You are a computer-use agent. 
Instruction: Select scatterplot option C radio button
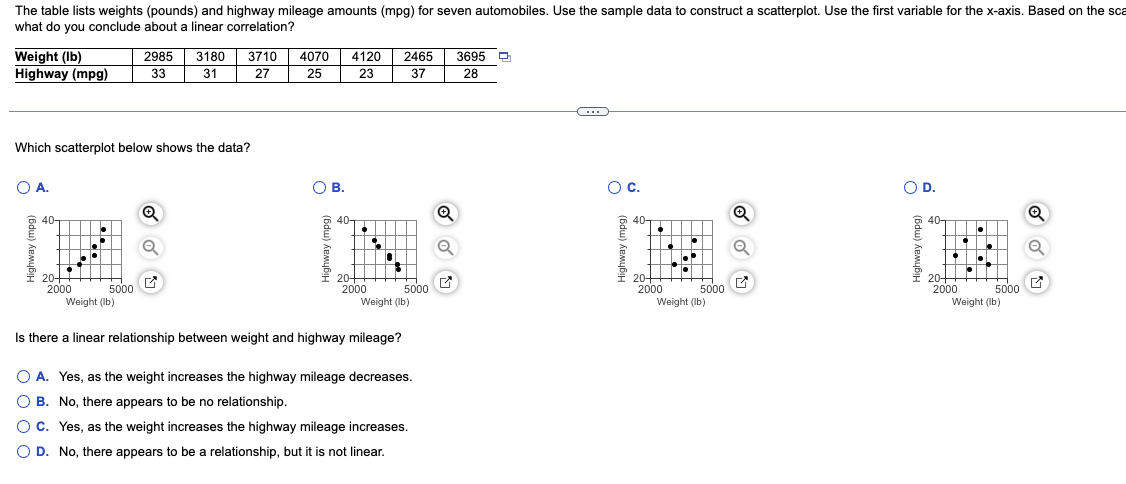(615, 186)
